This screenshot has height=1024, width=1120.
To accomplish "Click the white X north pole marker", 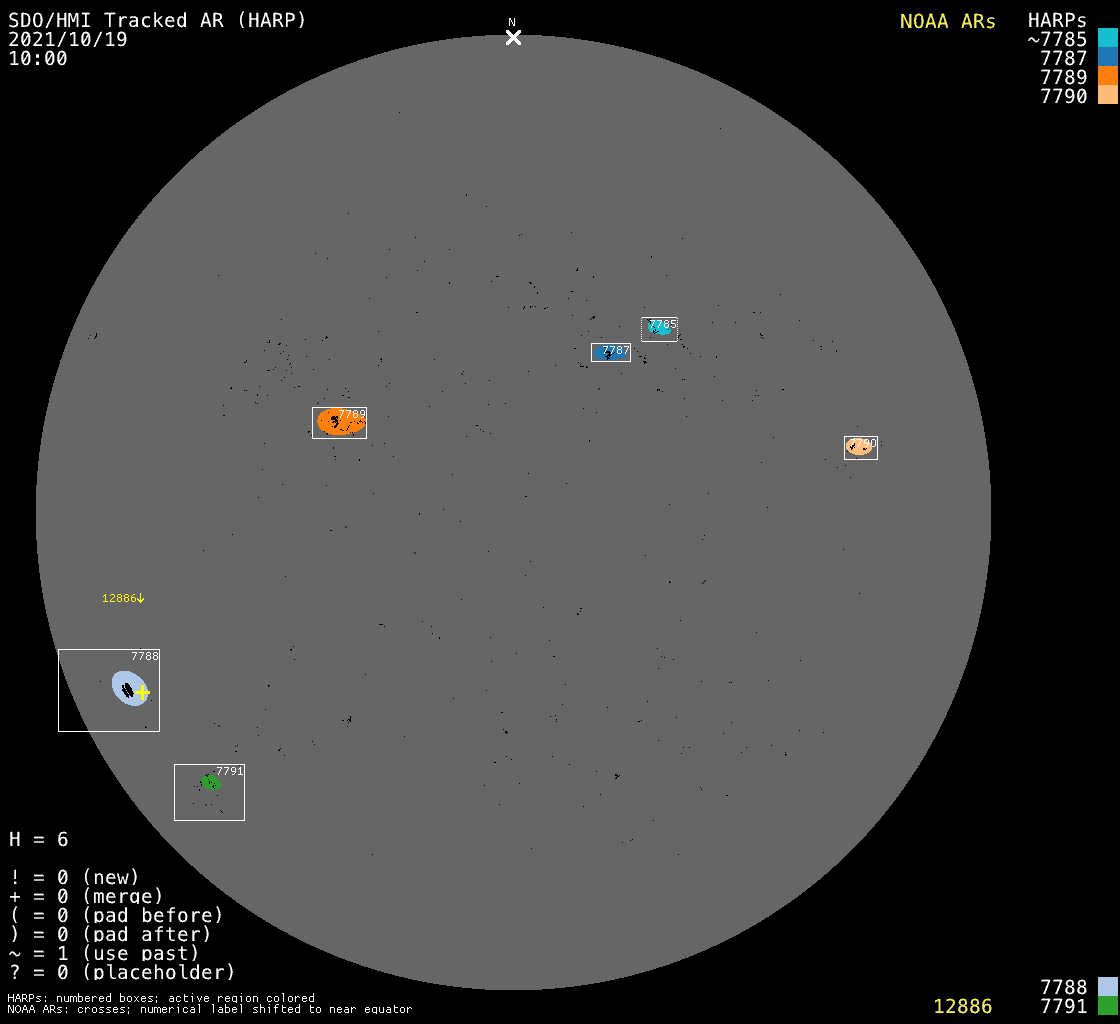I will (x=513, y=37).
